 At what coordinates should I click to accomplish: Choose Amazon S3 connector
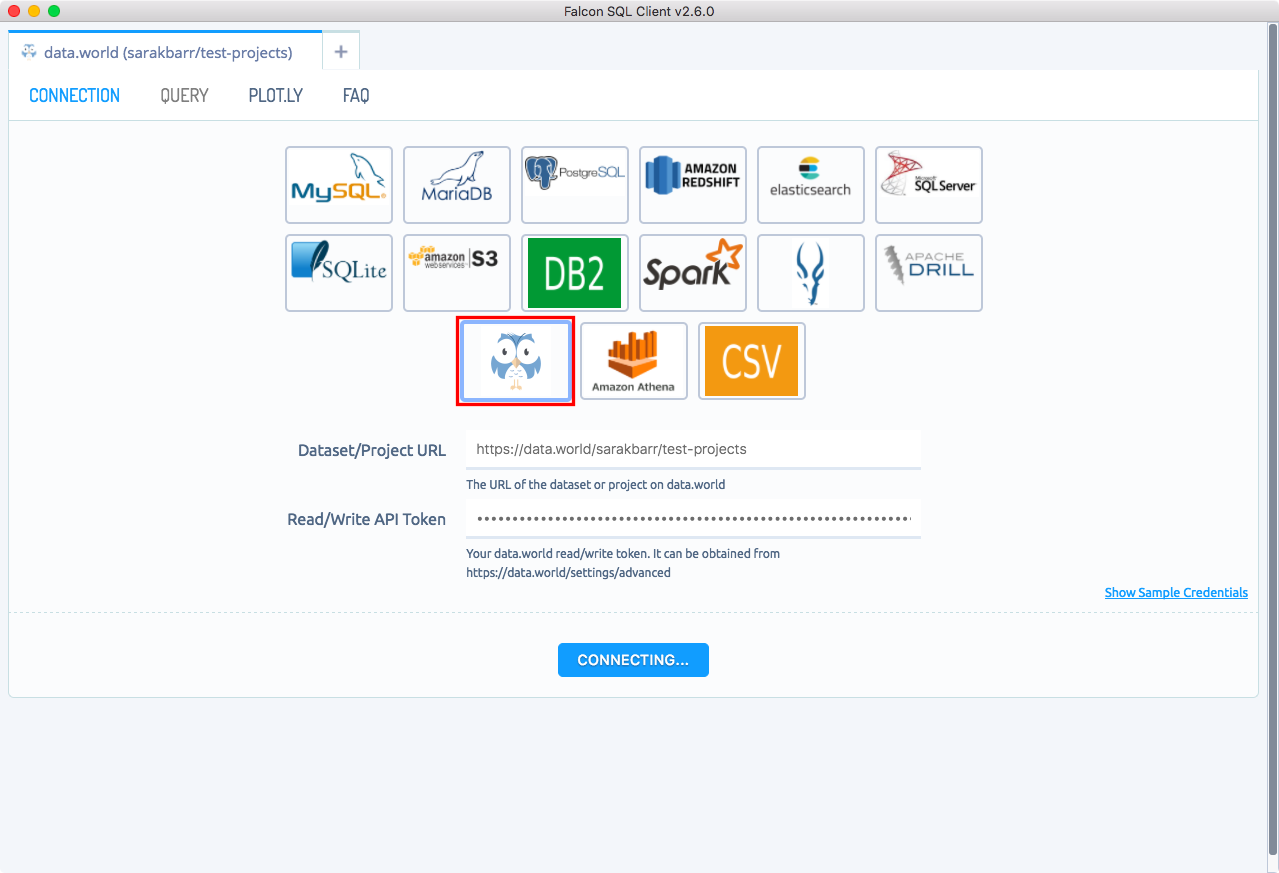pos(457,273)
